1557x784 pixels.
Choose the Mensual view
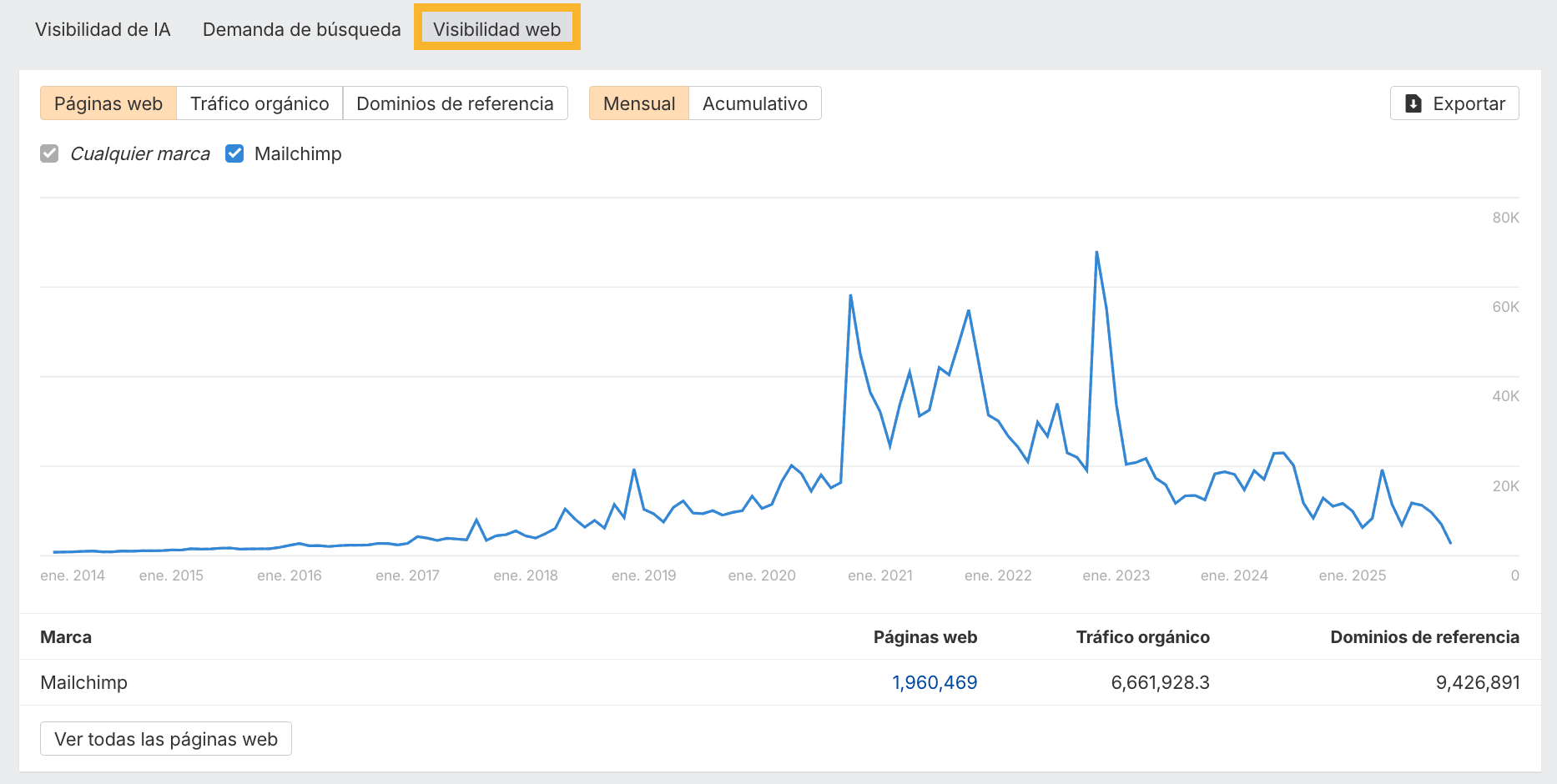(x=639, y=103)
